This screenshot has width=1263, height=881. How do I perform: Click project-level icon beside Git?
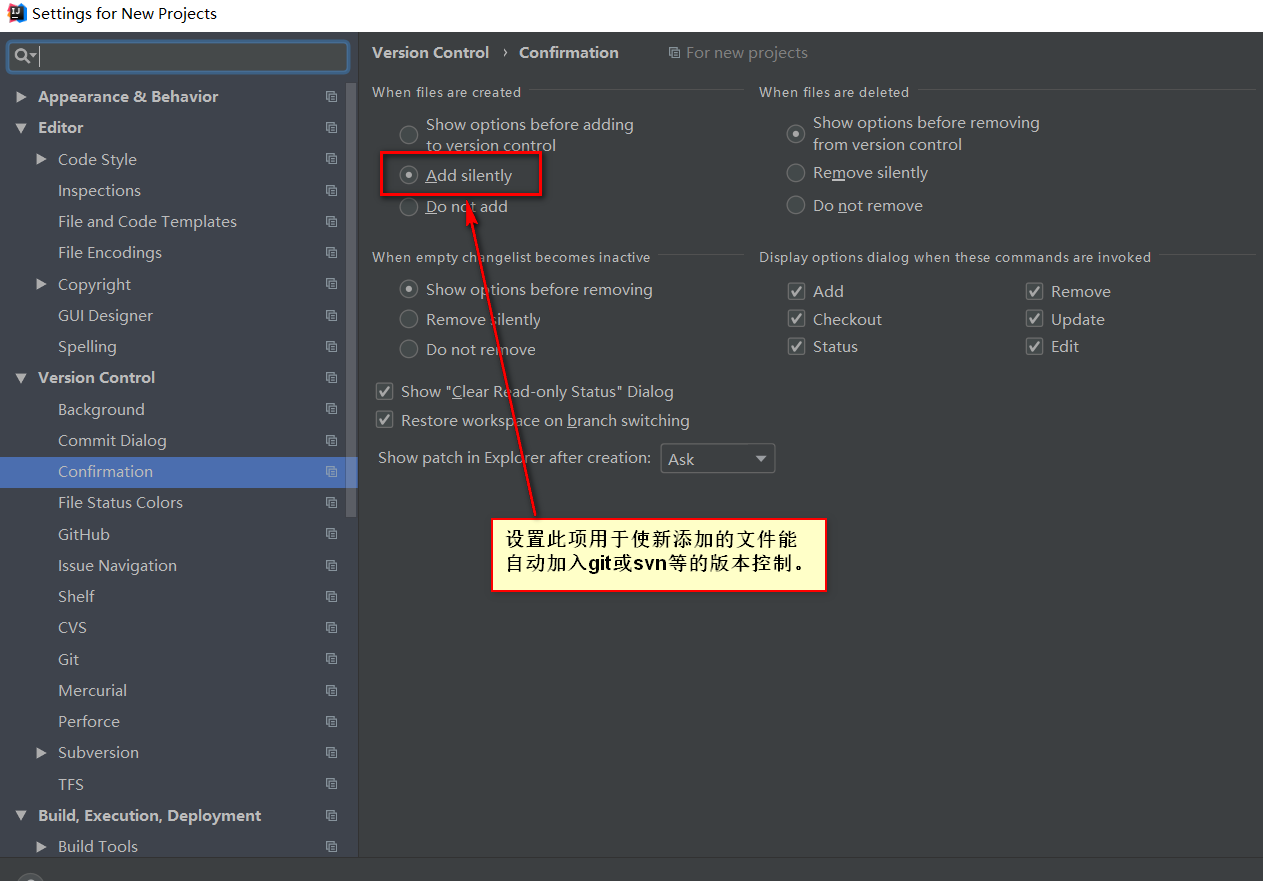(331, 659)
